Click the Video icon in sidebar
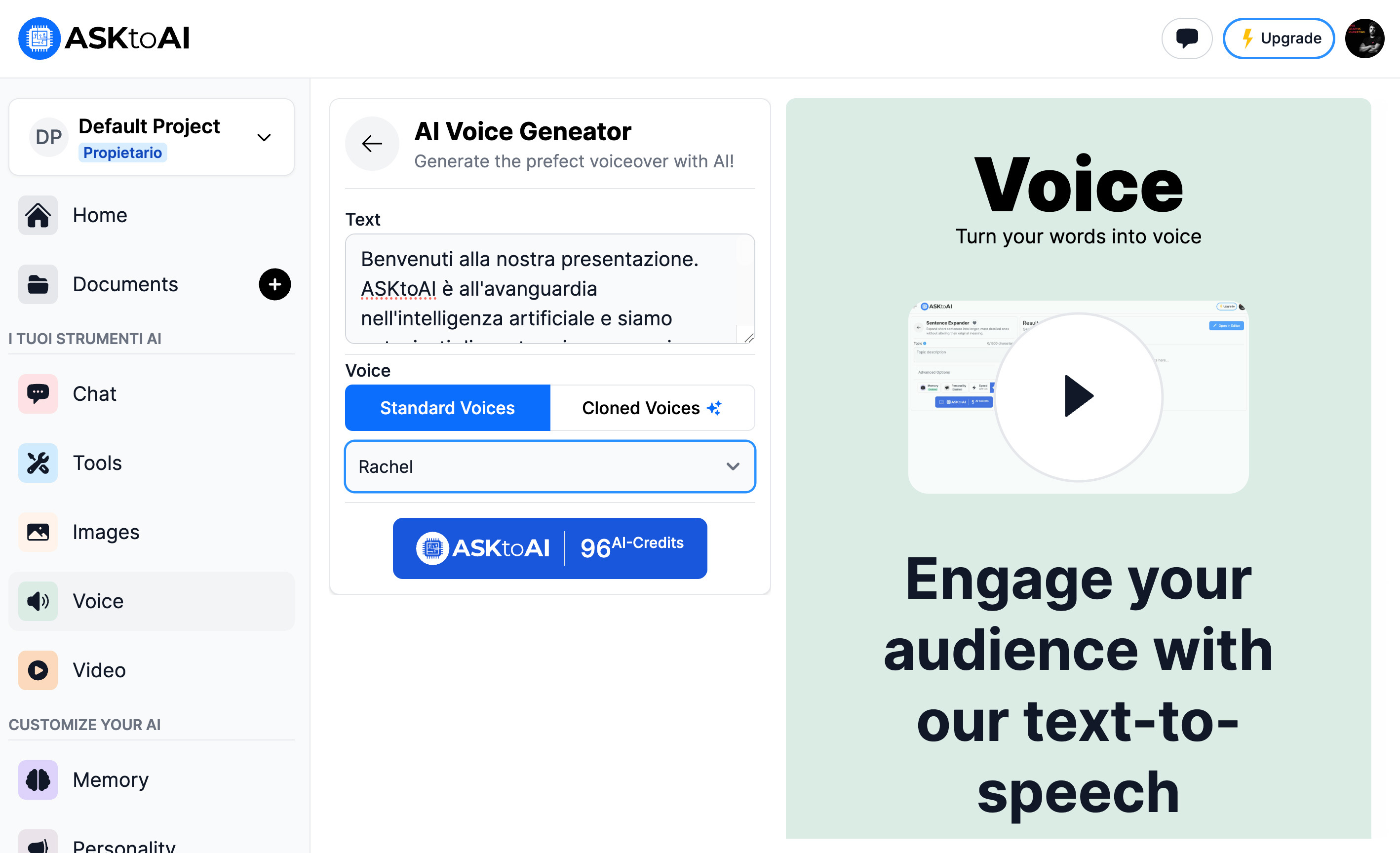The height and width of the screenshot is (853, 1400). (38, 670)
